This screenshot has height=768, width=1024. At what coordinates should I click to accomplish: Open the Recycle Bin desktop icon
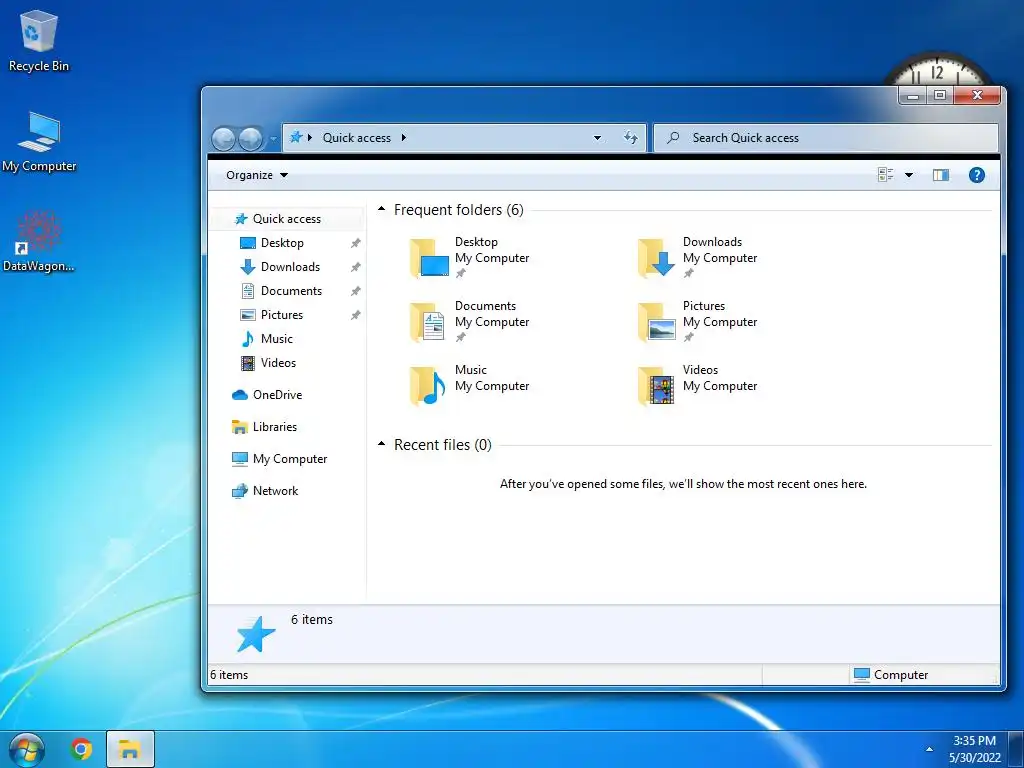39,41
